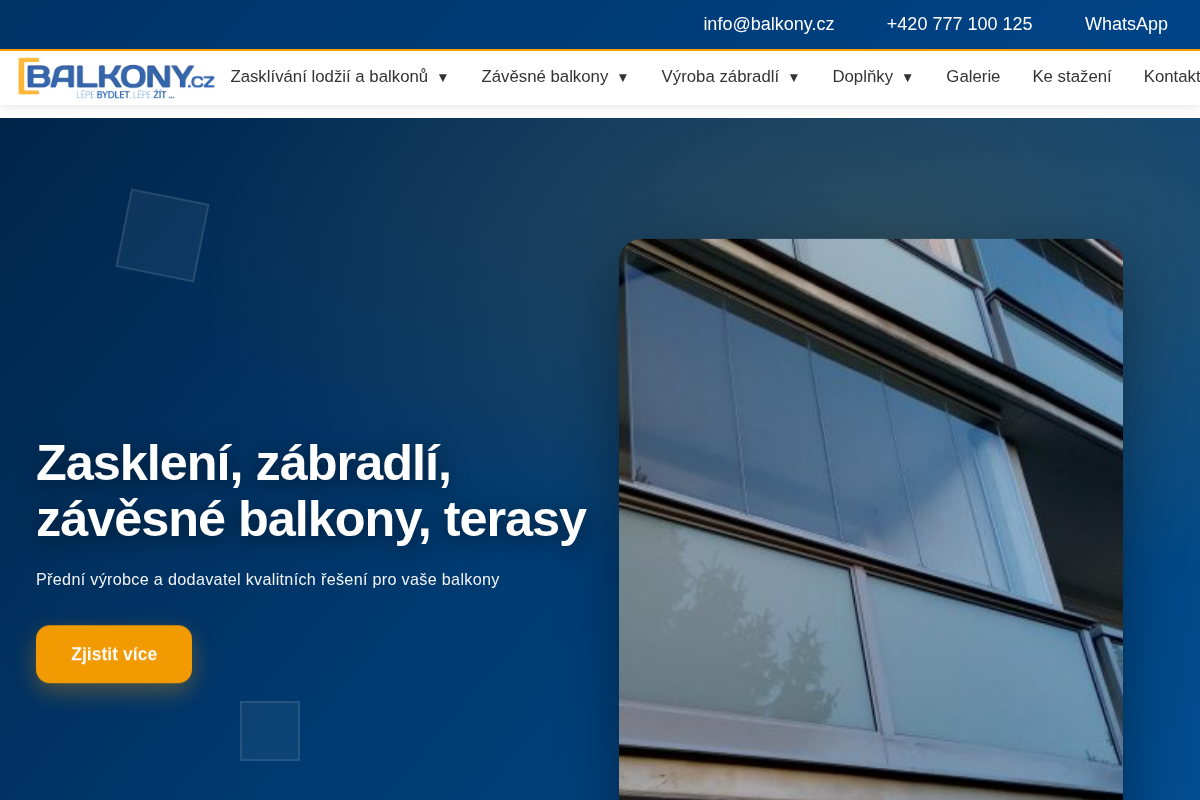The image size is (1200, 800).
Task: Open the WhatsApp contact link
Action: click(1126, 24)
